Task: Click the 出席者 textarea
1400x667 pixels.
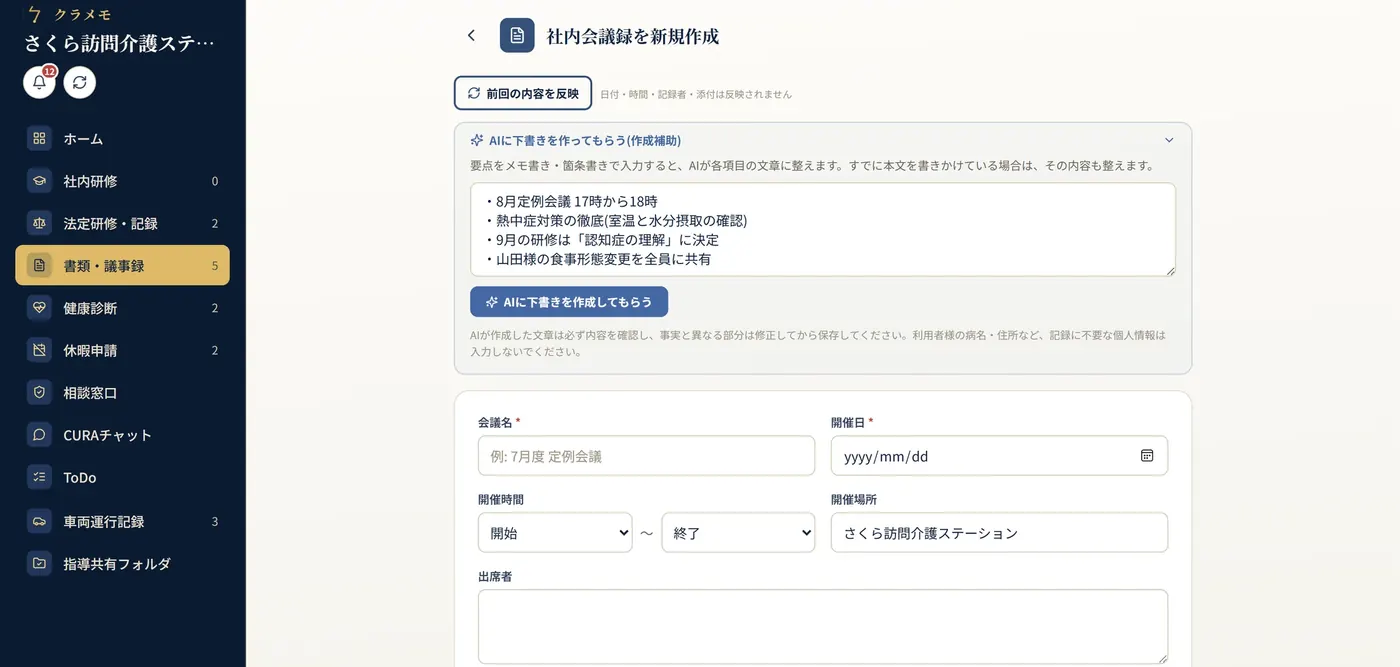Action: click(x=823, y=626)
